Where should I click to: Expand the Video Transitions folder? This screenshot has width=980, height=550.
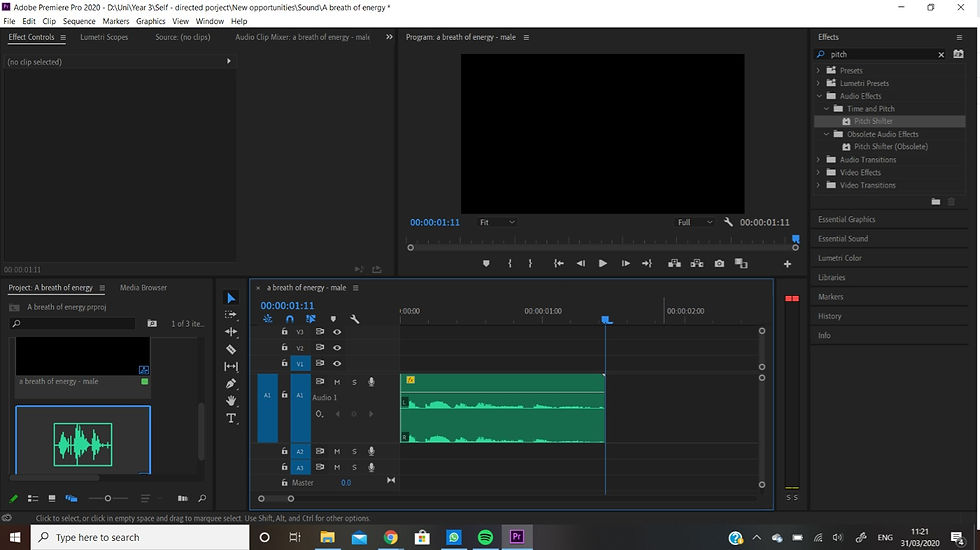point(818,185)
